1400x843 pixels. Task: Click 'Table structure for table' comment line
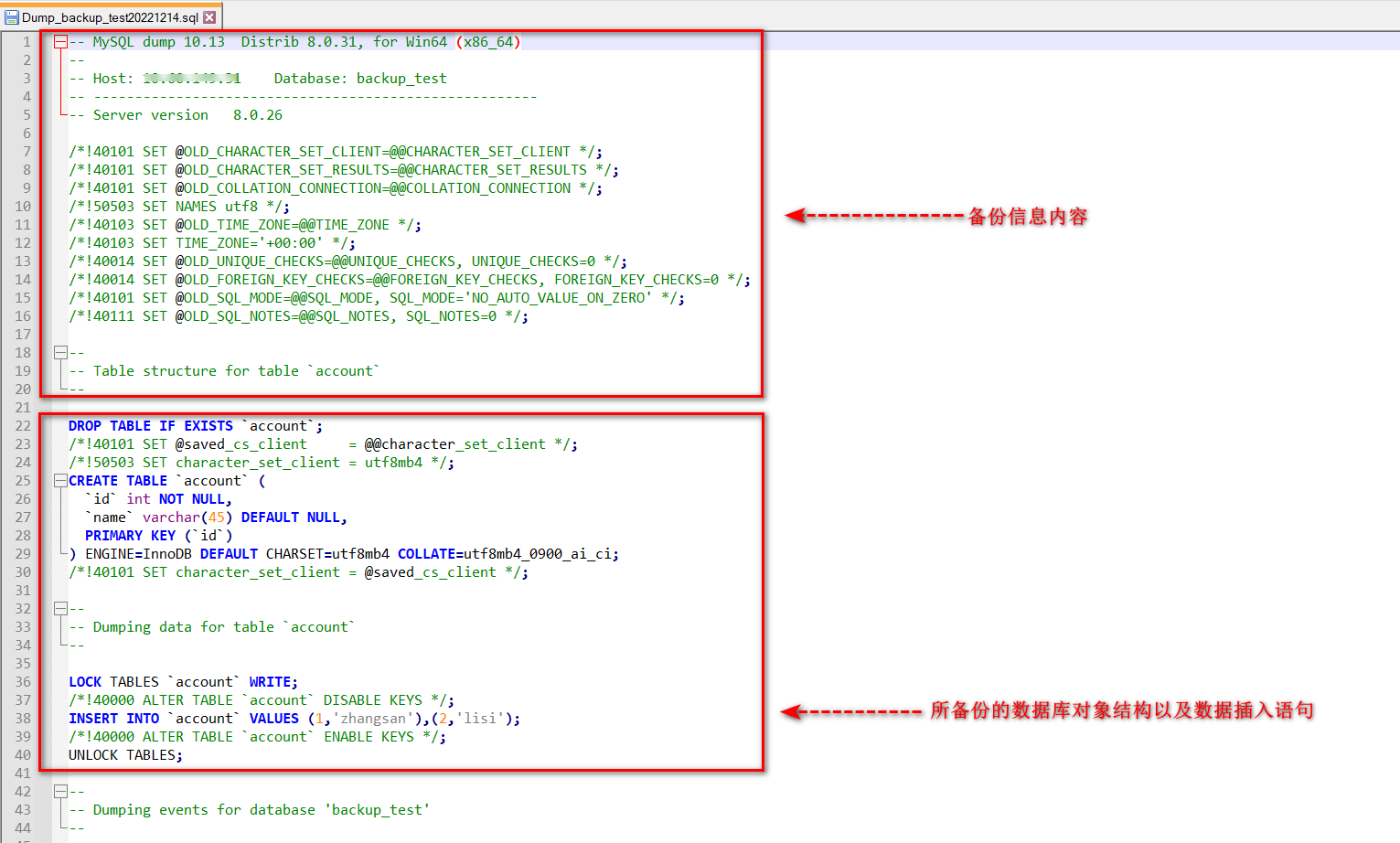[224, 371]
